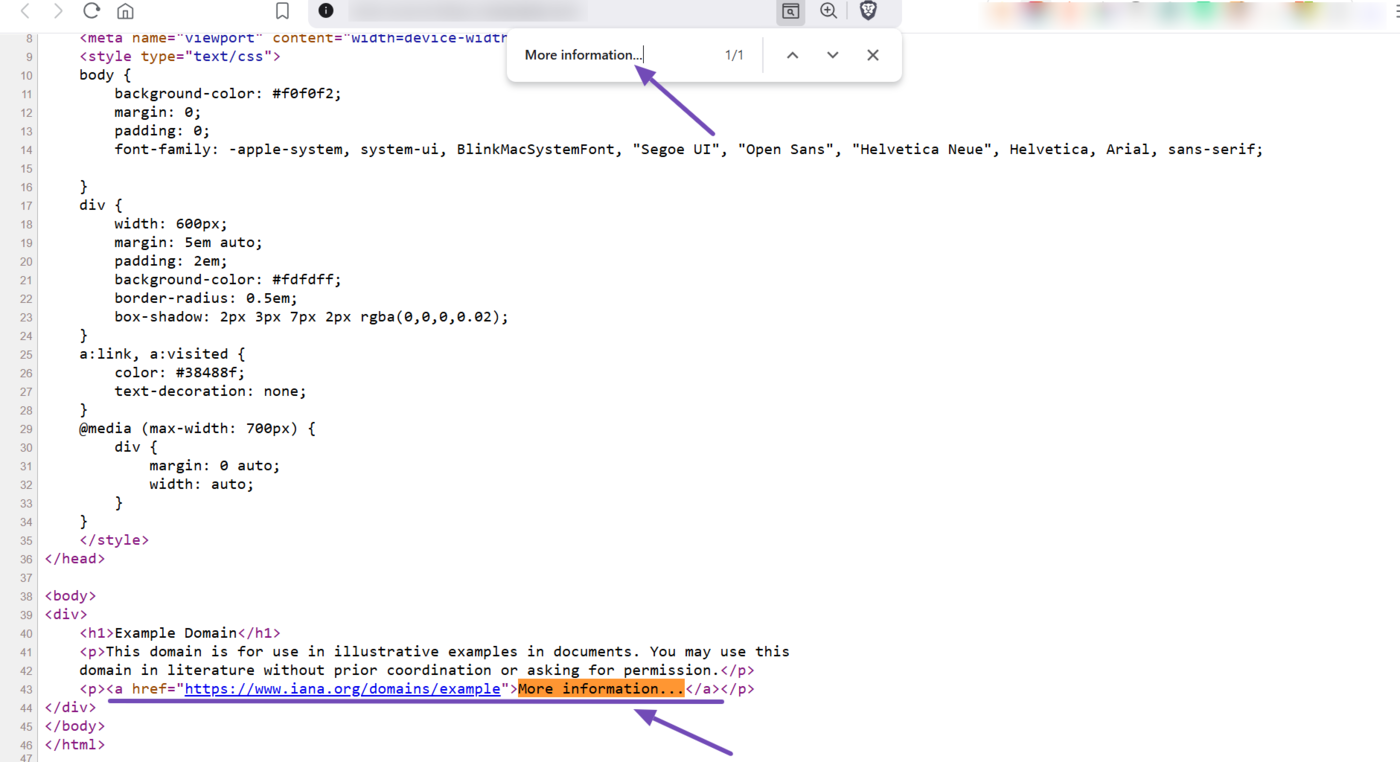1400x762 pixels.
Task: Bookmark this page
Action: point(282,11)
